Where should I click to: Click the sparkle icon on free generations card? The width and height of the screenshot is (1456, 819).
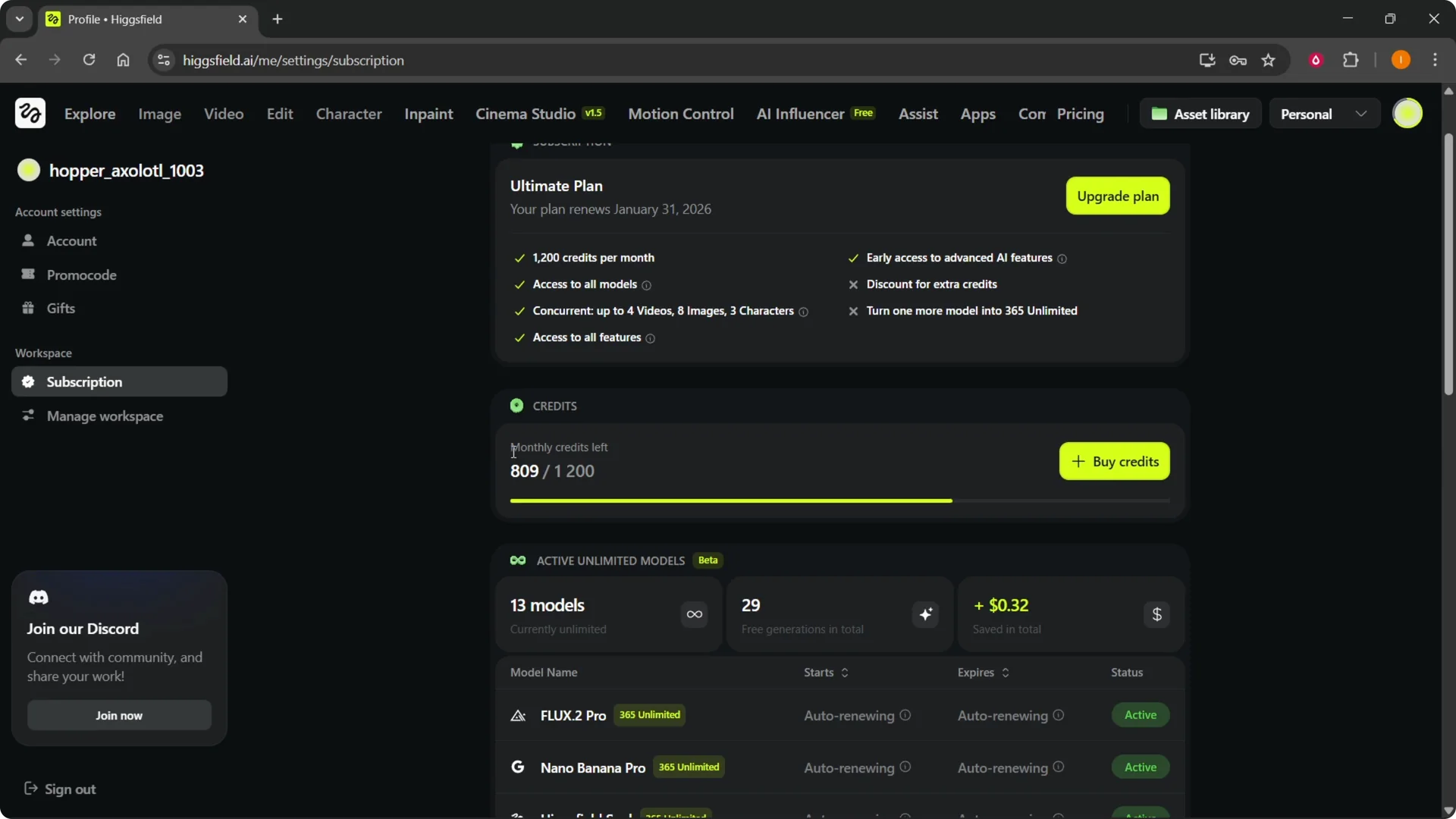925,615
